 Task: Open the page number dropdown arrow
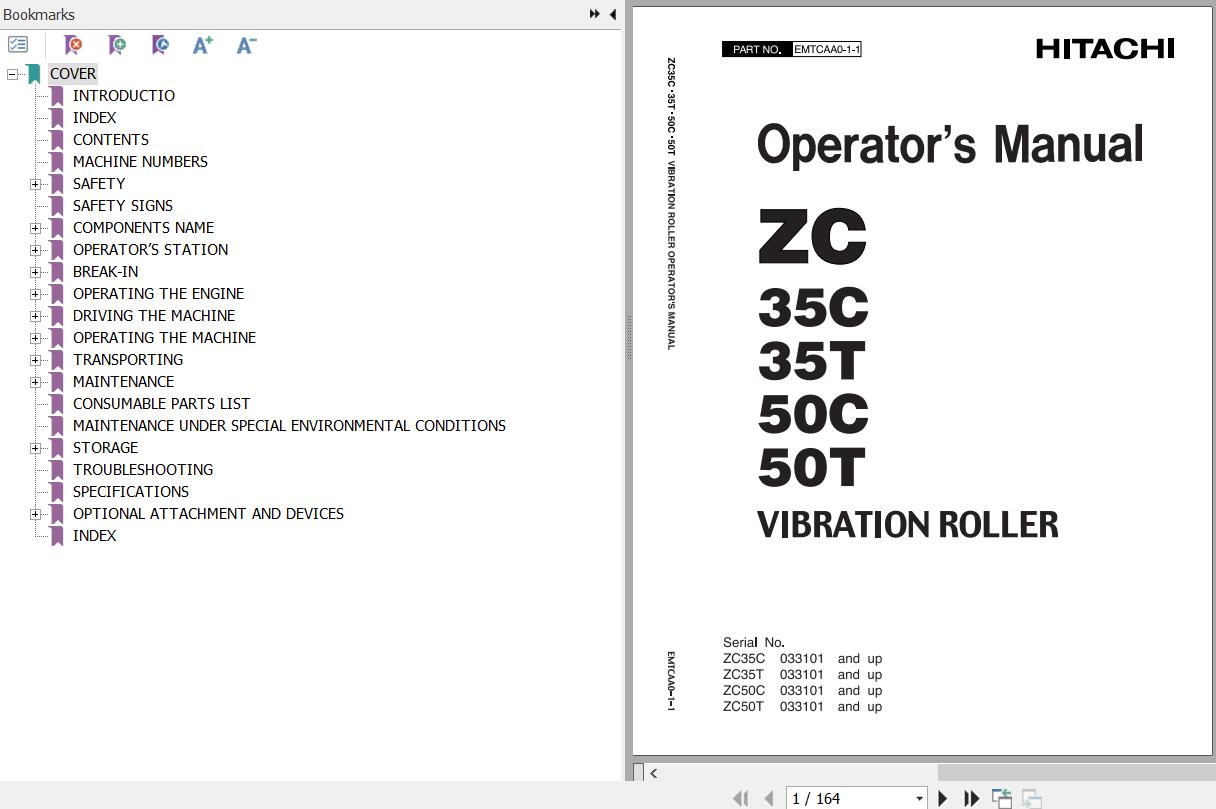pyautogui.click(x=919, y=798)
